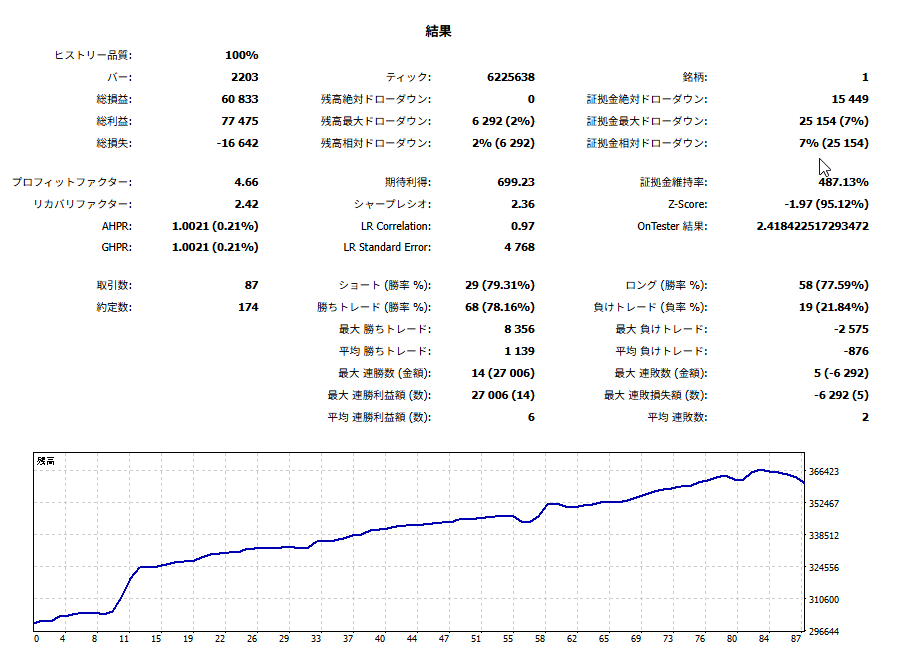The height and width of the screenshot is (661, 911).
Task: Select the LR Standard Error label
Action: [x=387, y=247]
